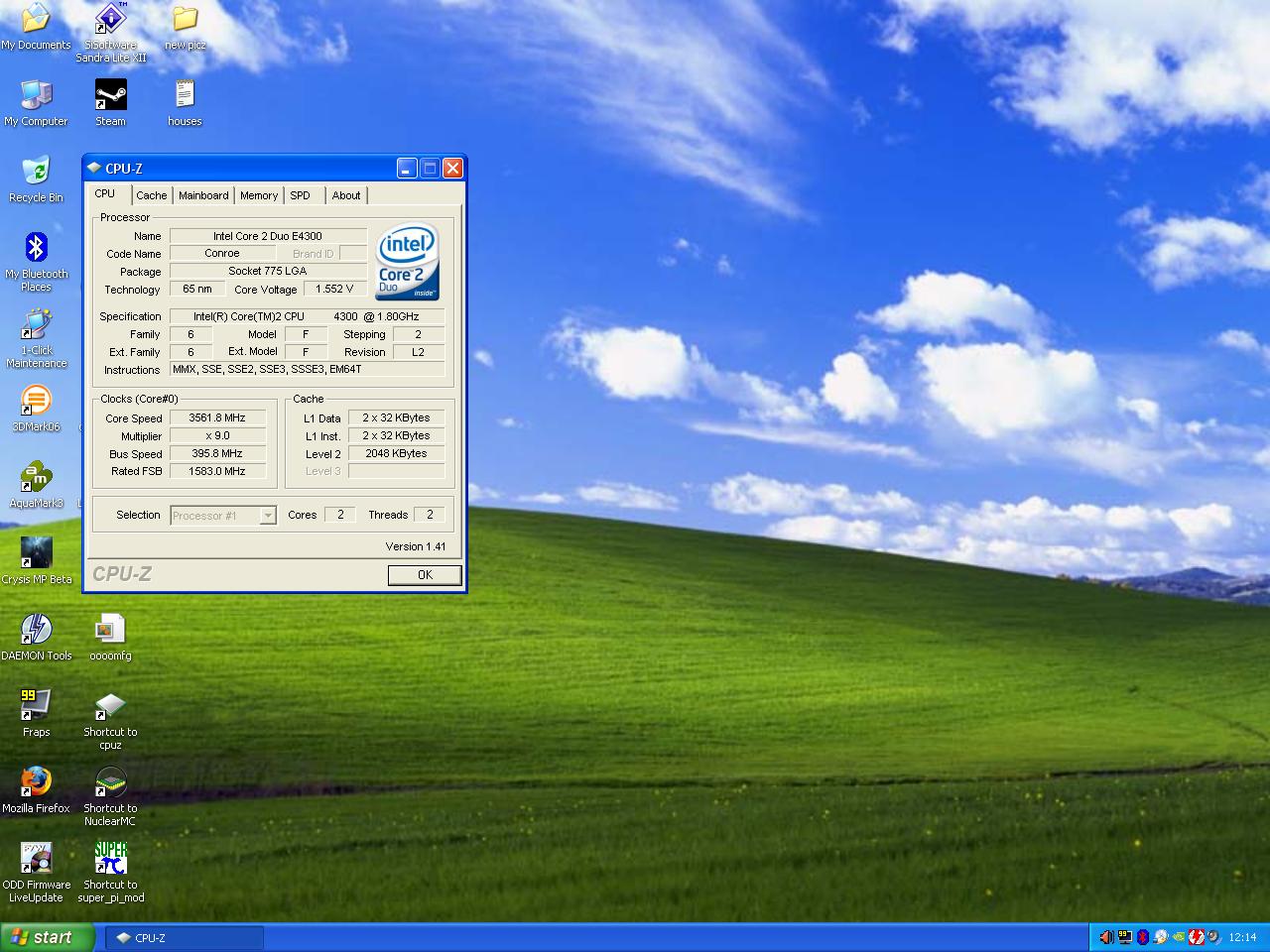Click the 'Version 1.41' label
The width and height of the screenshot is (1270, 952).
pos(416,546)
